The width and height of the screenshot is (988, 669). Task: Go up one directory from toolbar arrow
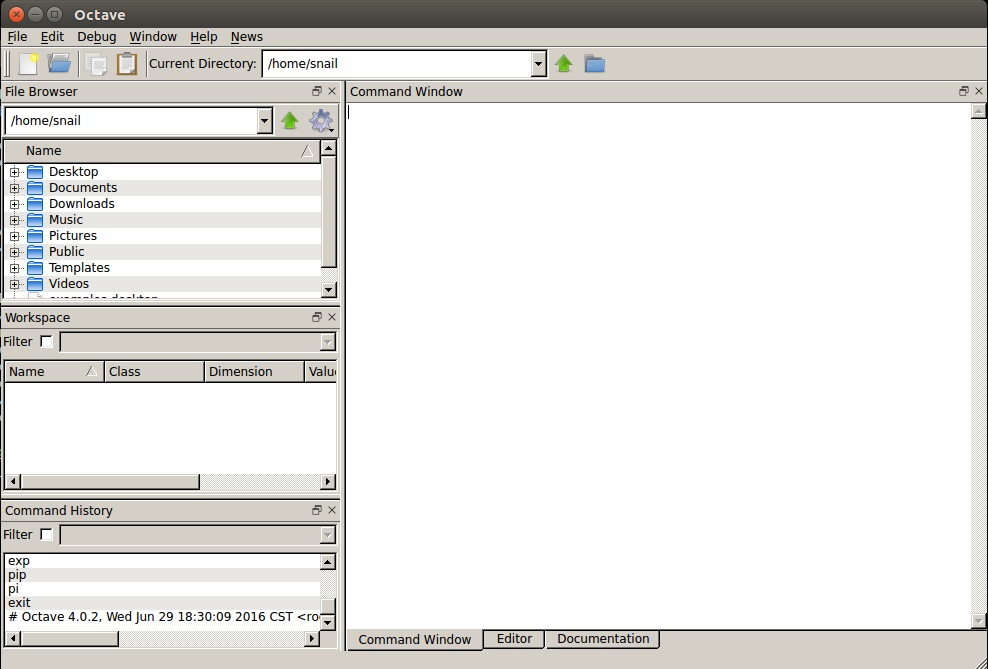click(564, 64)
